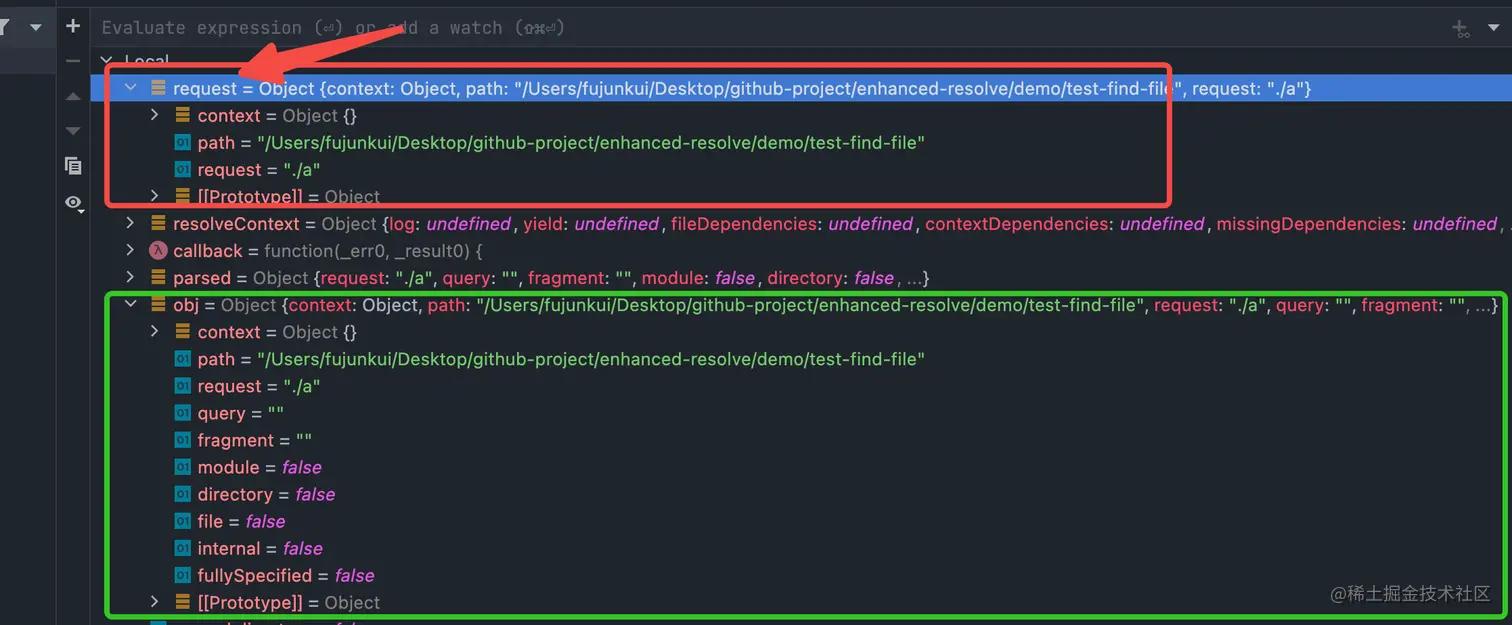
Task: Click the plus New Watch icon
Action: click(73, 26)
